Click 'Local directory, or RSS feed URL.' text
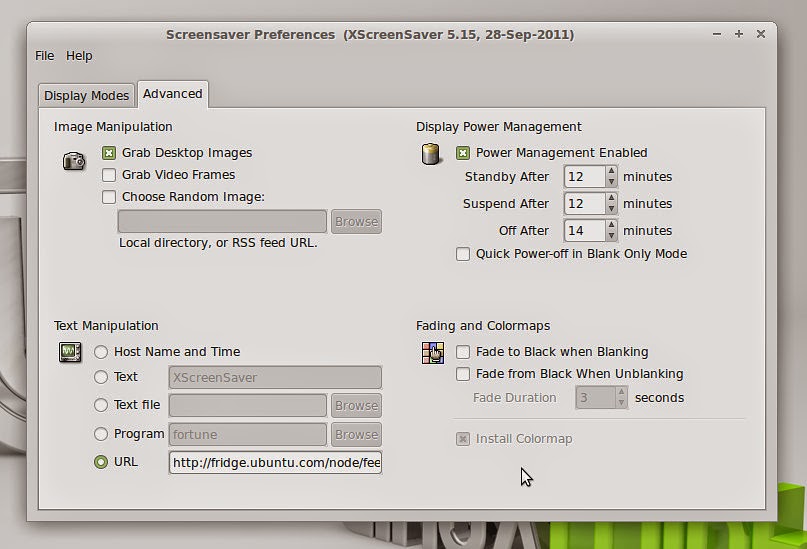The image size is (807, 549). [218, 243]
